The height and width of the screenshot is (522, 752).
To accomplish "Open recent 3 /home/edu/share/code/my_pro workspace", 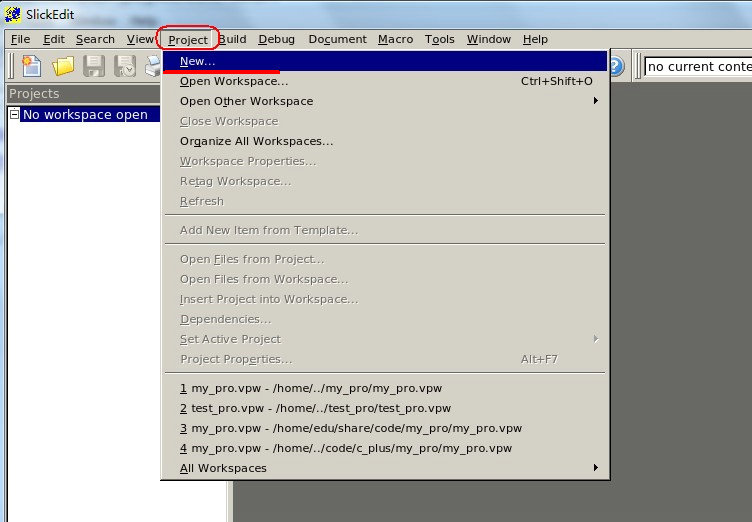I will coord(386,428).
